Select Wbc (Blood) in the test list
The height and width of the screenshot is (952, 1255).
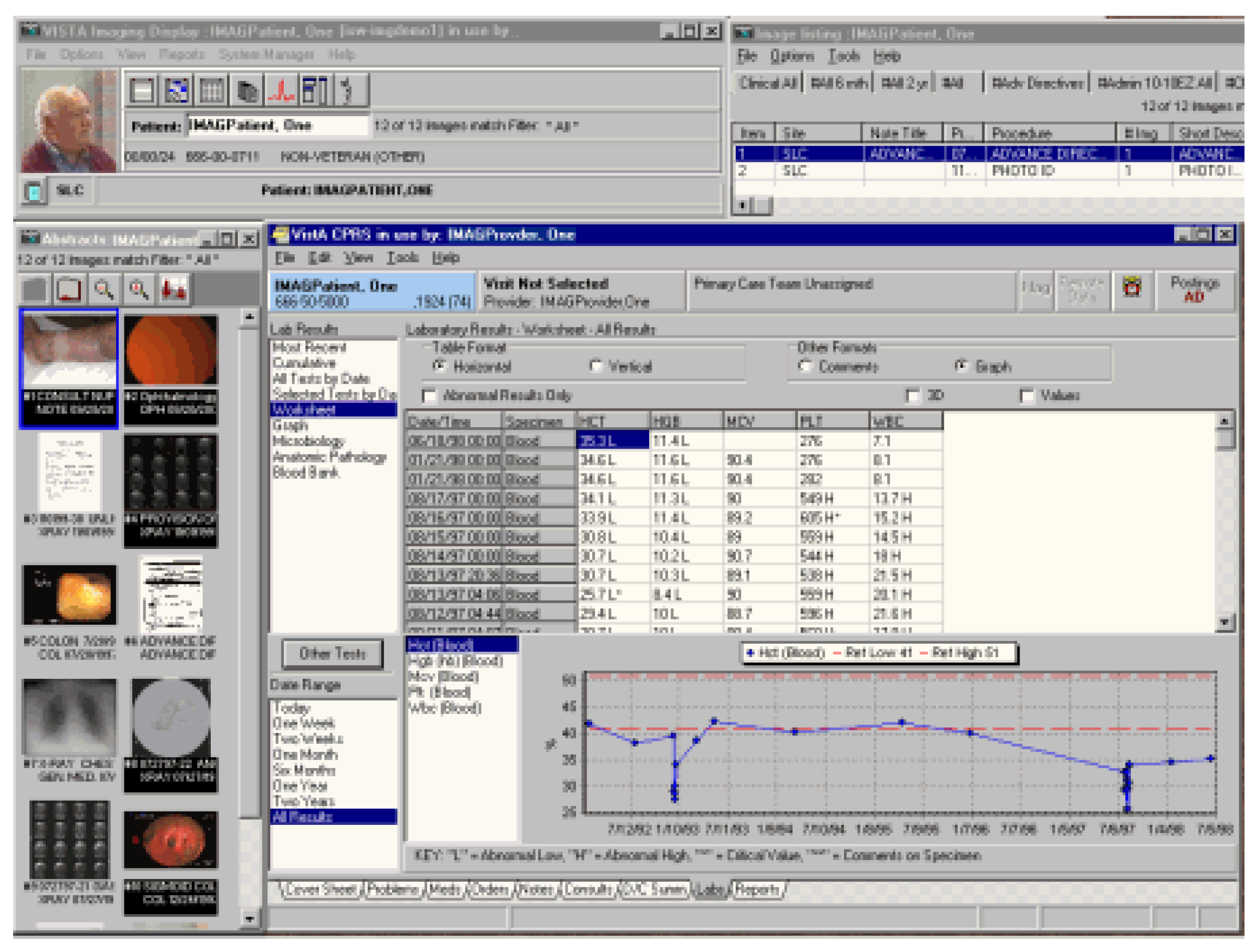pyautogui.click(x=445, y=708)
